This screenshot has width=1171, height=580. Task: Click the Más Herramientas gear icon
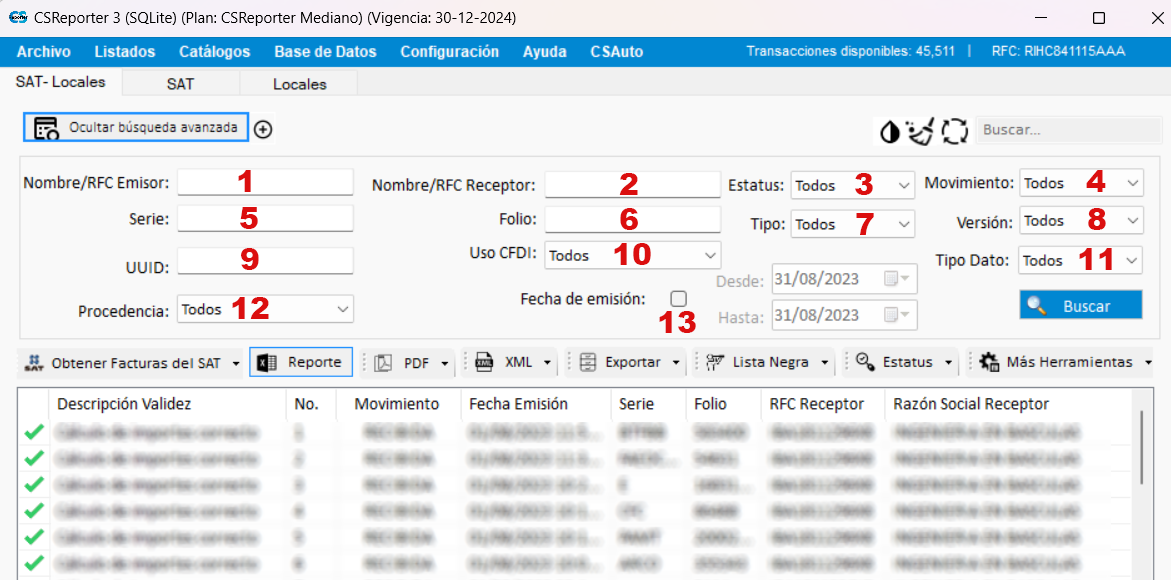(990, 363)
